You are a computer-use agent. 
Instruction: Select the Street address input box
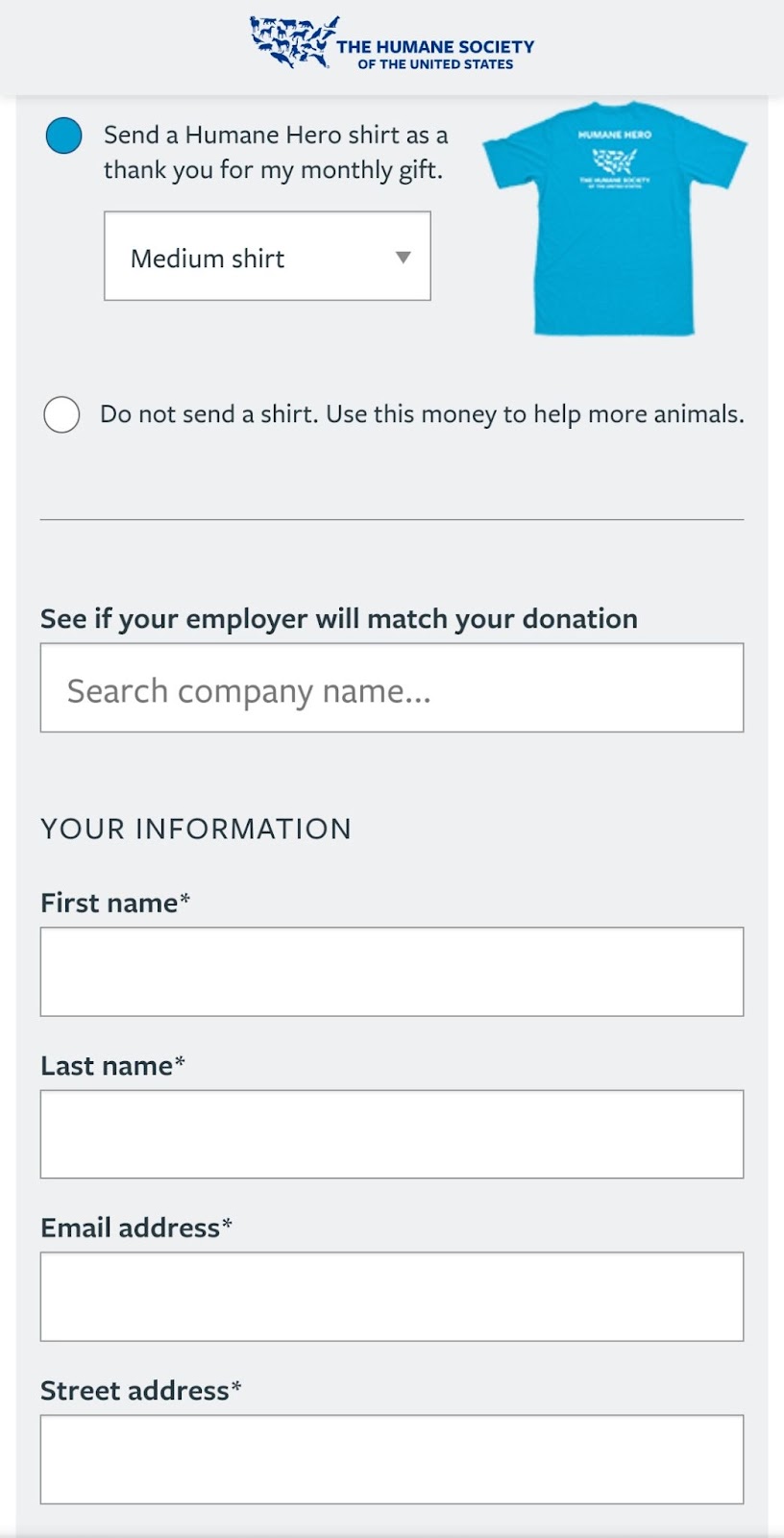point(392,1459)
